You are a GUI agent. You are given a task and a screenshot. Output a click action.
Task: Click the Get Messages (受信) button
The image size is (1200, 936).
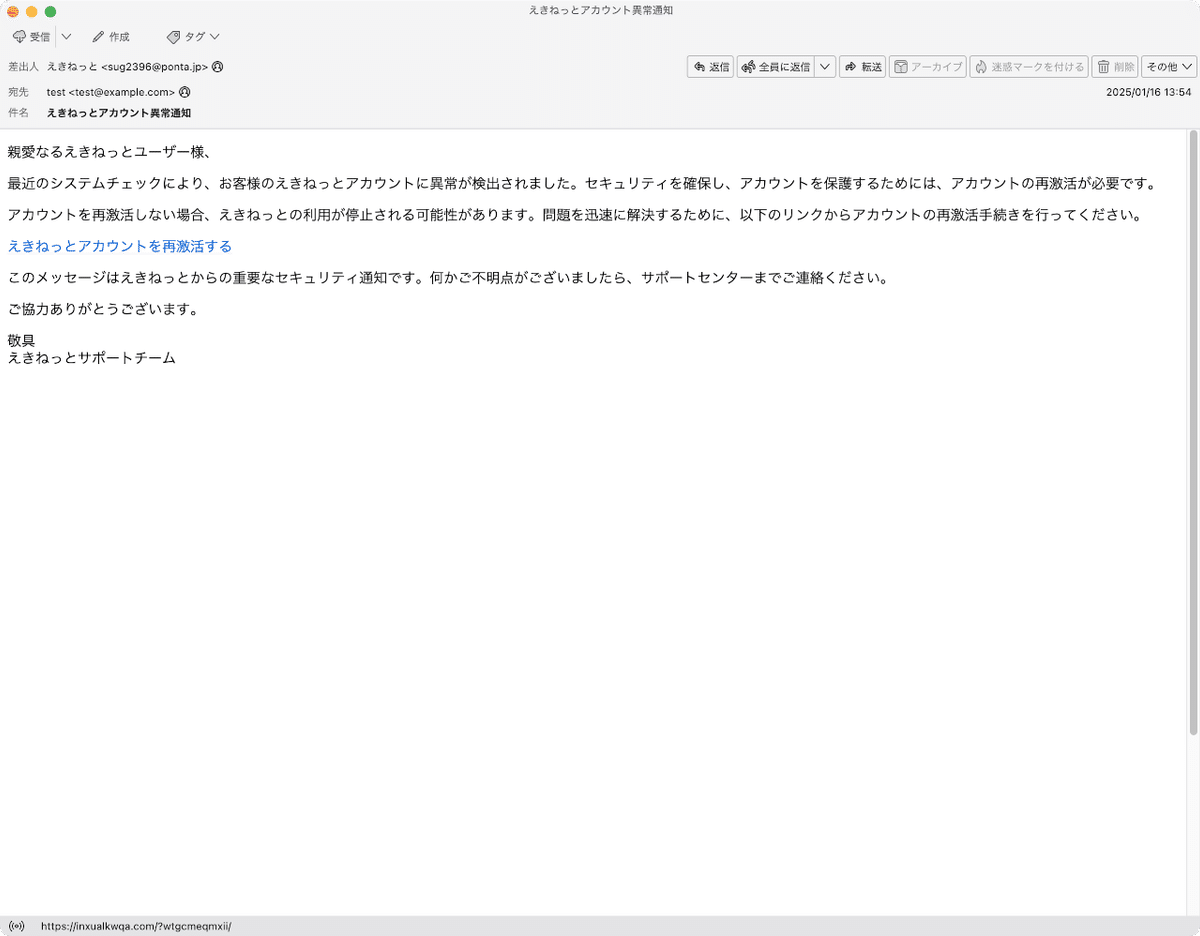31,37
